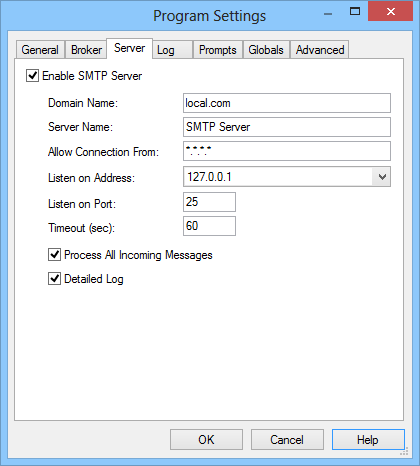Go to the Log tab
Viewport: 420px width, 466px height.
point(173,50)
